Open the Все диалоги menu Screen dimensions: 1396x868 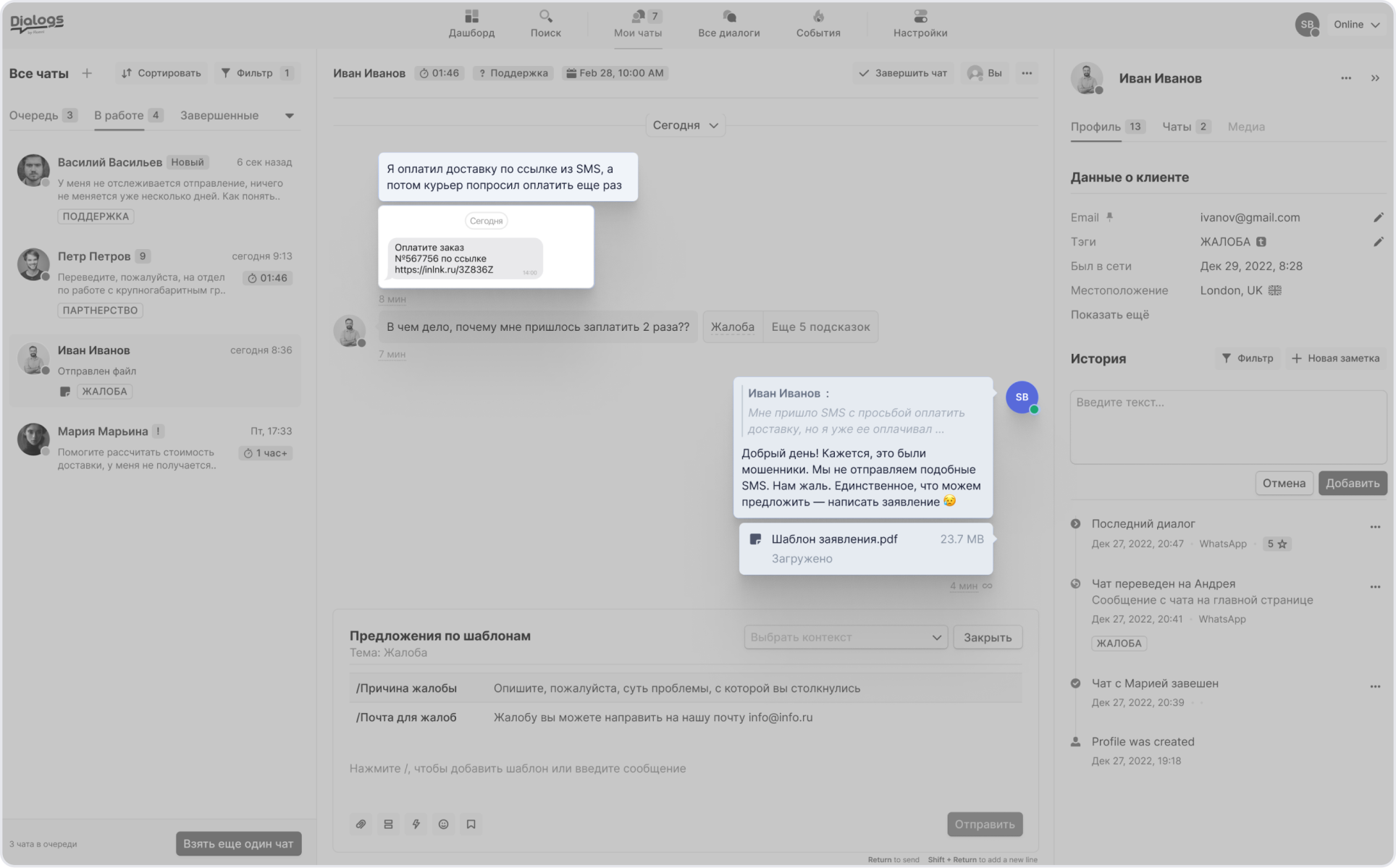(x=728, y=24)
